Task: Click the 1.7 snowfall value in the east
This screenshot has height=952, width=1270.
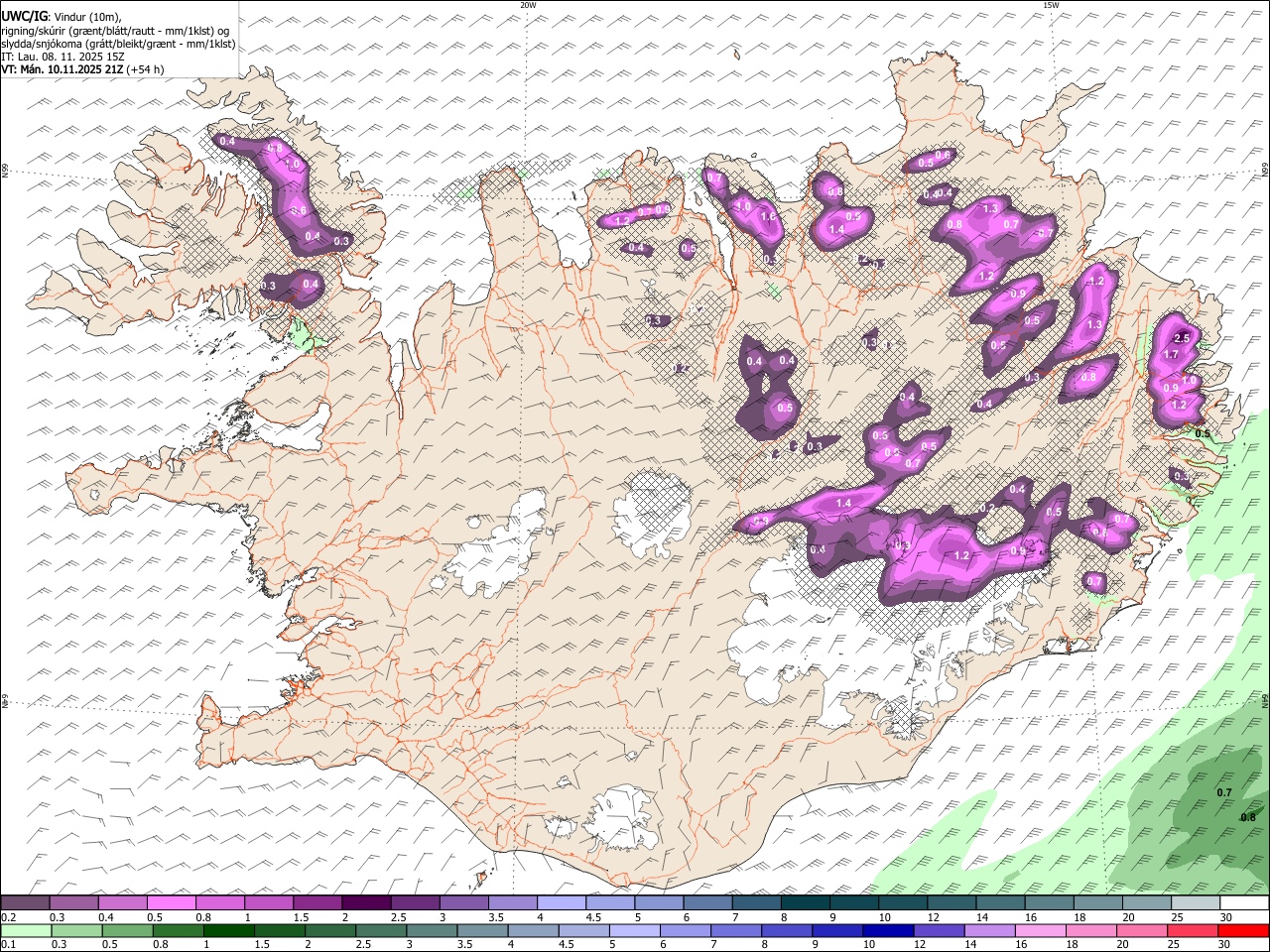Action: (x=1170, y=355)
